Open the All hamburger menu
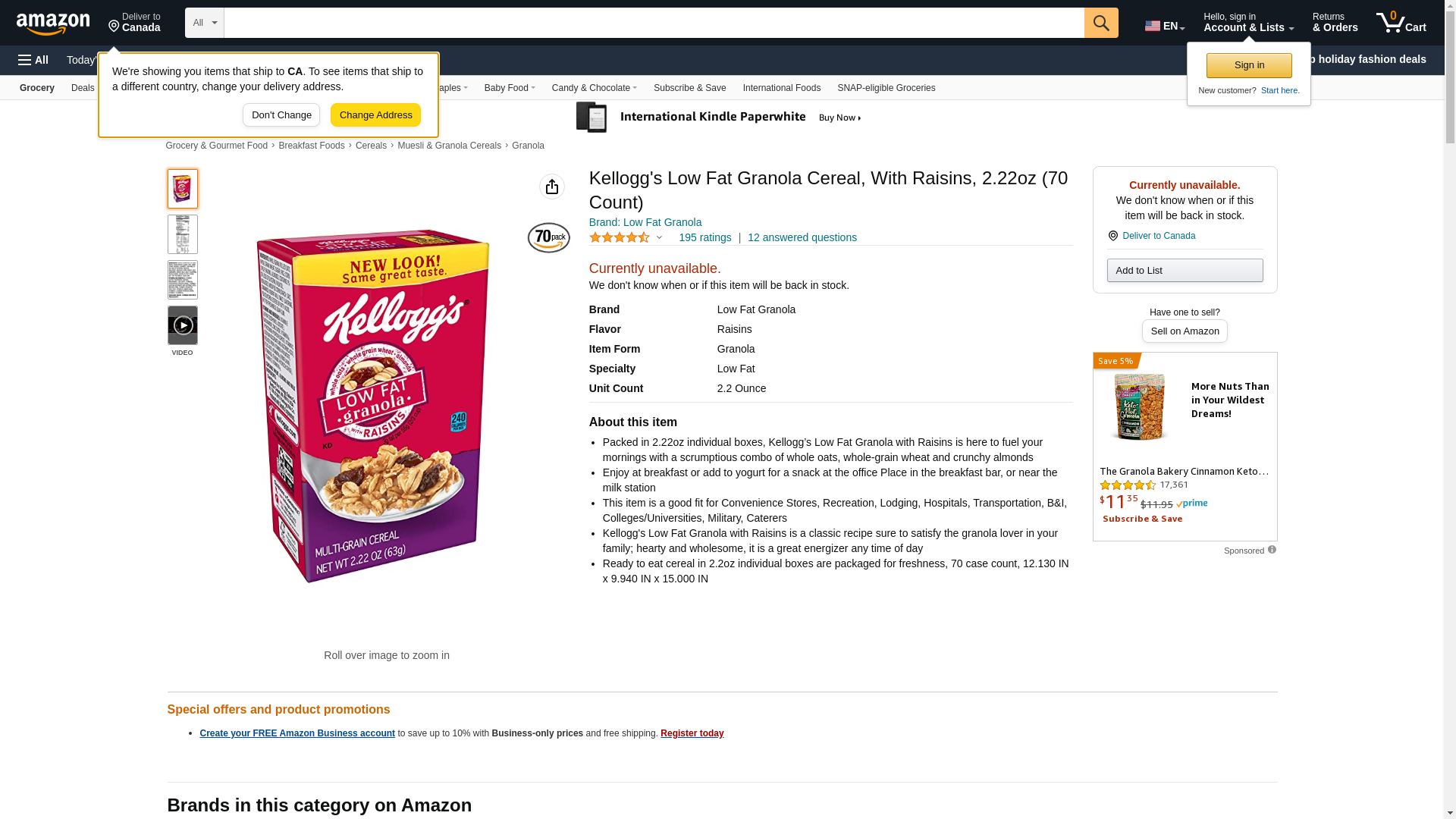 (x=33, y=60)
